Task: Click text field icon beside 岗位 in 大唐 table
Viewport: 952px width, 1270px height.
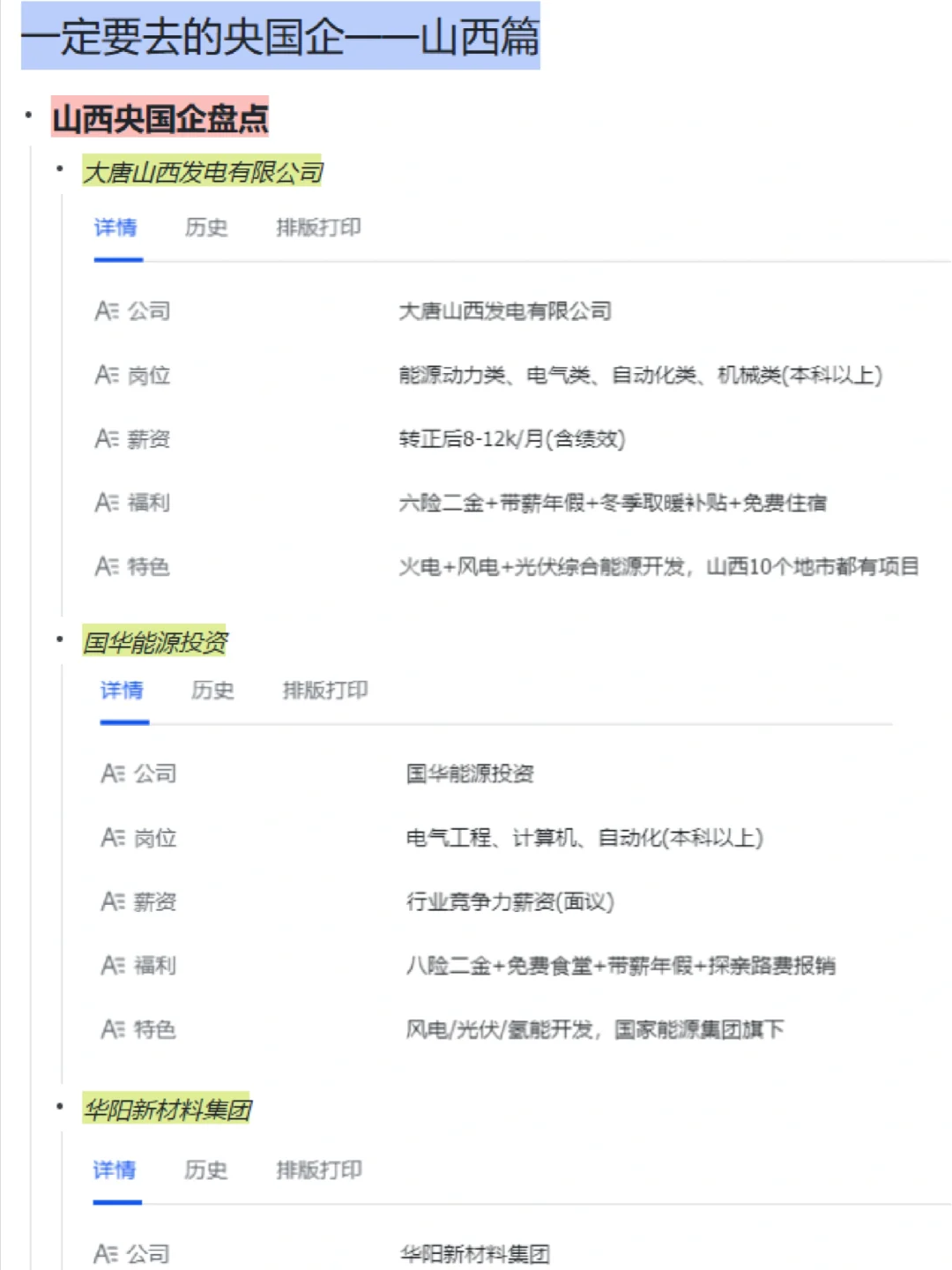Action: click(107, 376)
